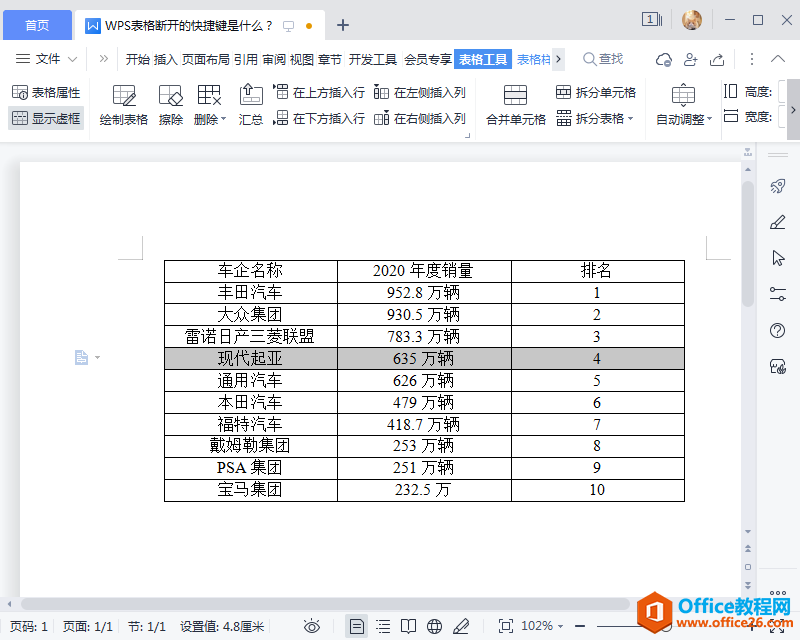Switch to the 开始 tab

pos(138,60)
